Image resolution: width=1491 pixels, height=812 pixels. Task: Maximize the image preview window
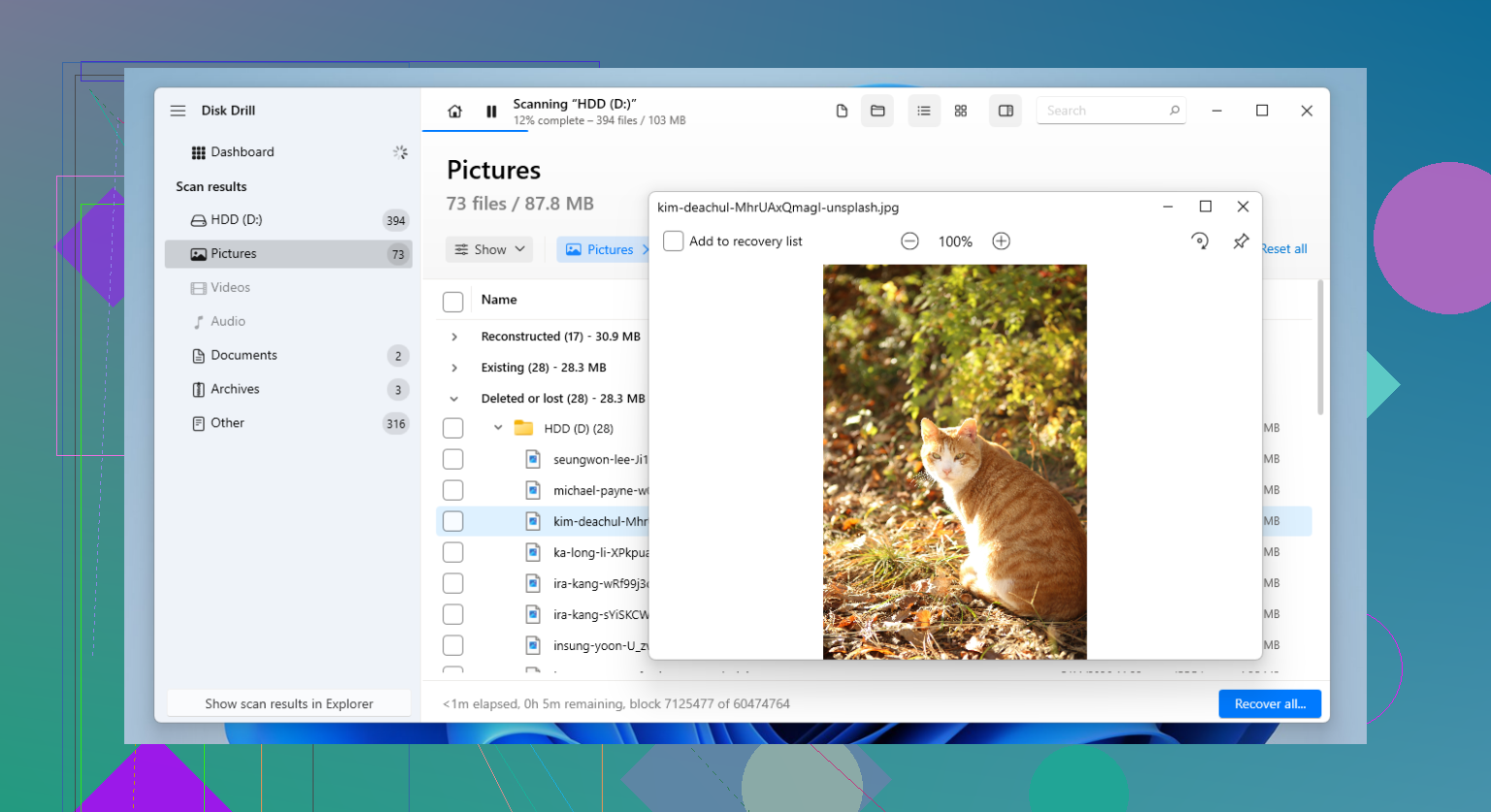pos(1206,207)
